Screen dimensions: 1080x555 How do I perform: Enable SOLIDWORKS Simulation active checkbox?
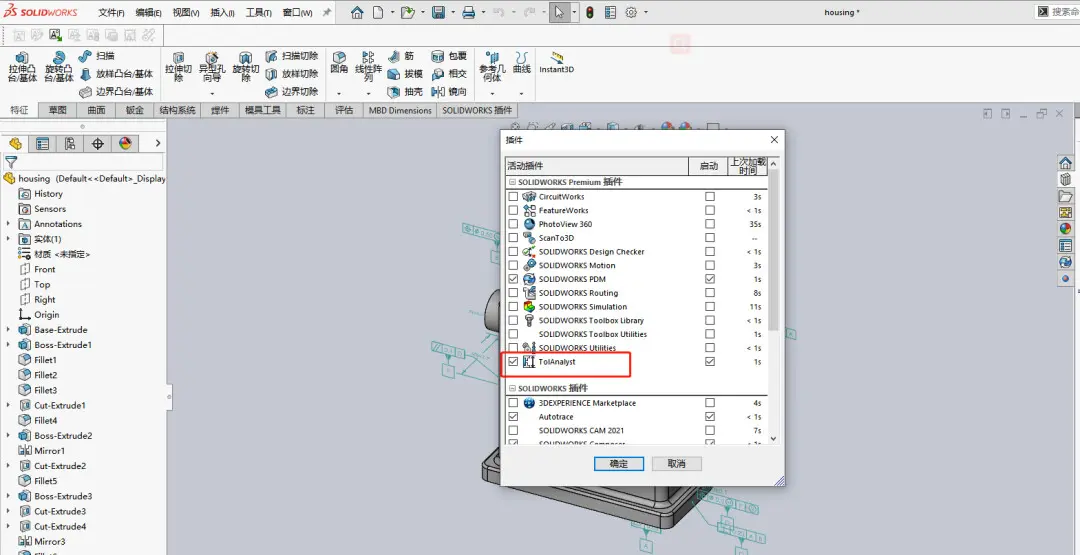pos(513,306)
